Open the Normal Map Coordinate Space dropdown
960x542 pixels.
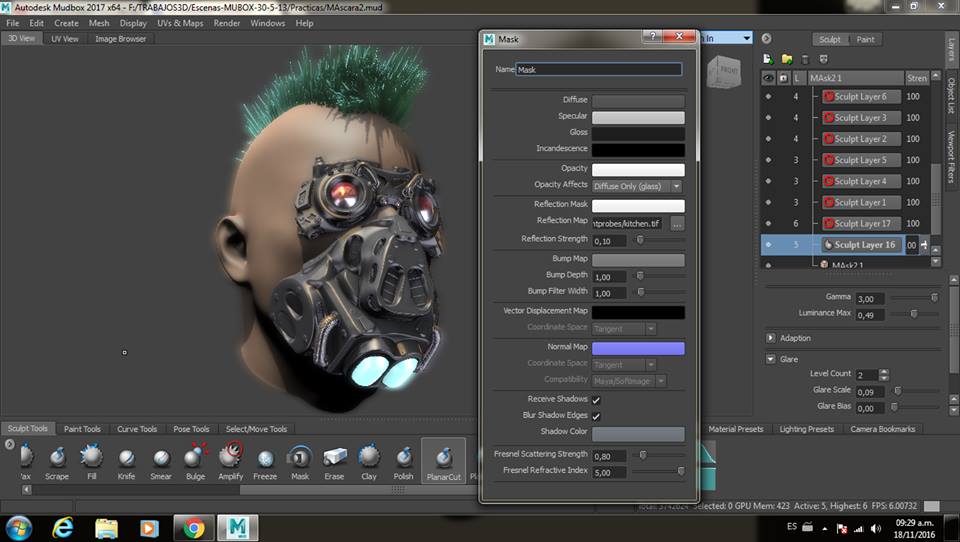point(624,365)
